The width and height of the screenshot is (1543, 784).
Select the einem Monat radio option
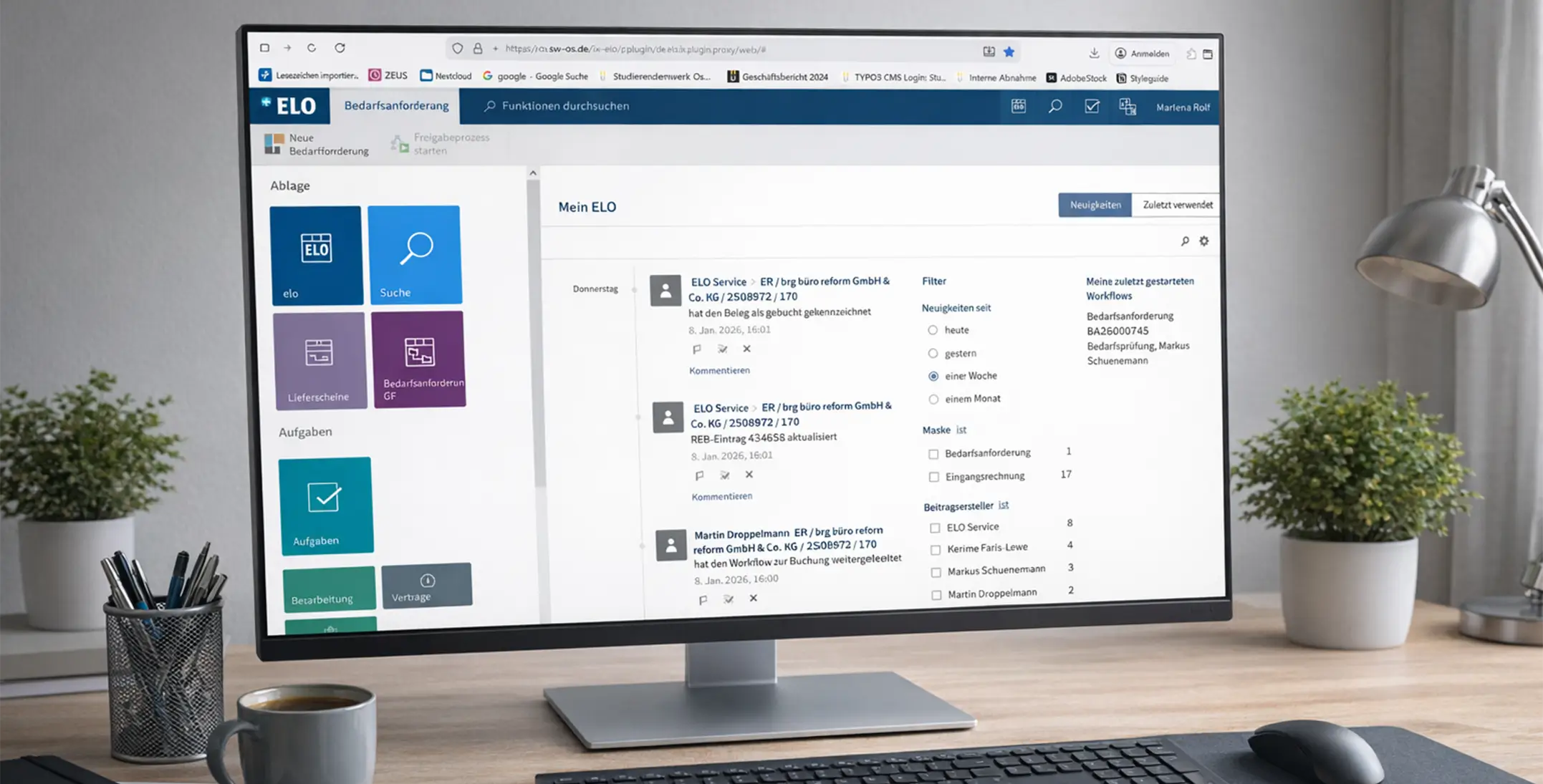[x=933, y=399]
